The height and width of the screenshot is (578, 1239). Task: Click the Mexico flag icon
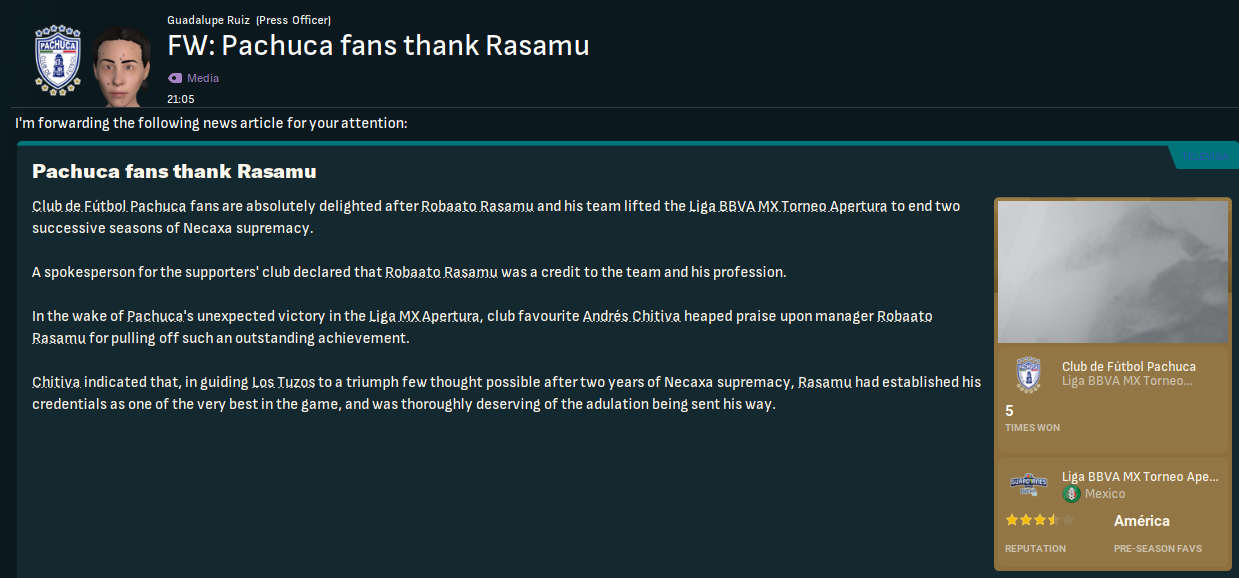point(1071,494)
